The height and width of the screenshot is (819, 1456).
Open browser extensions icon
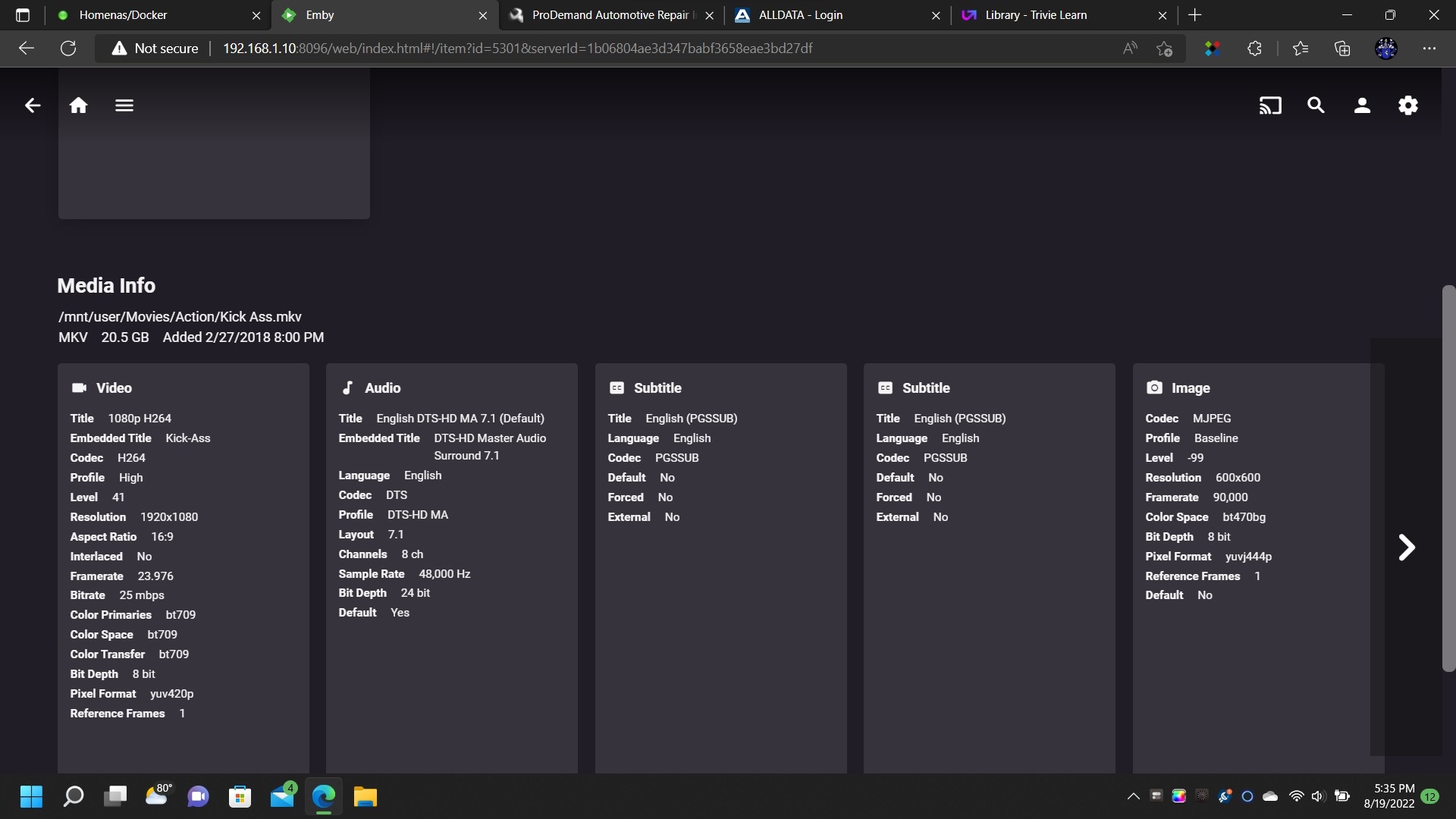1254,49
